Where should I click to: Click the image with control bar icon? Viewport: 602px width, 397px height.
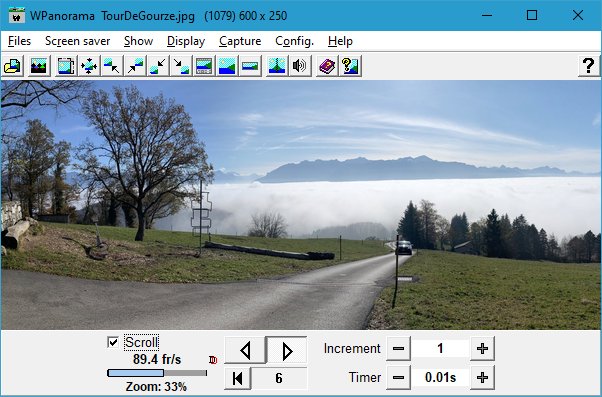[x=204, y=66]
